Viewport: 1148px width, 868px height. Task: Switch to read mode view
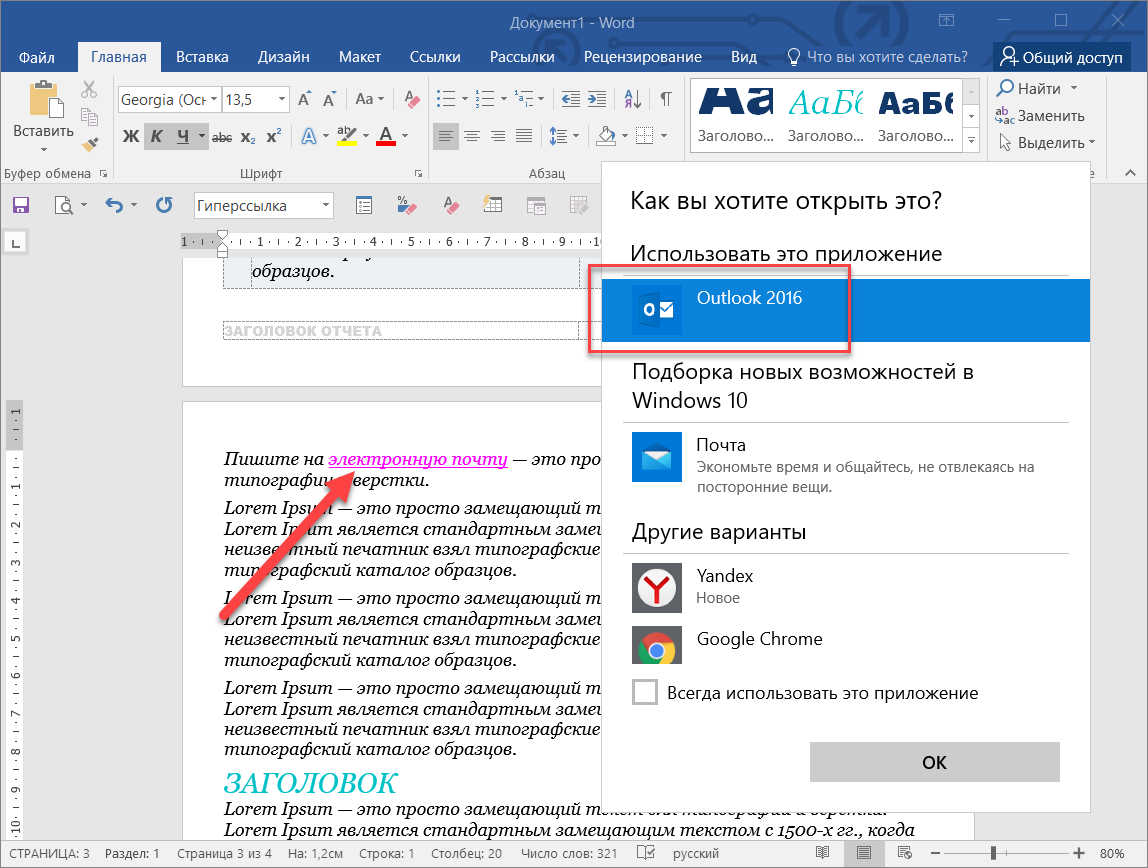click(x=823, y=853)
